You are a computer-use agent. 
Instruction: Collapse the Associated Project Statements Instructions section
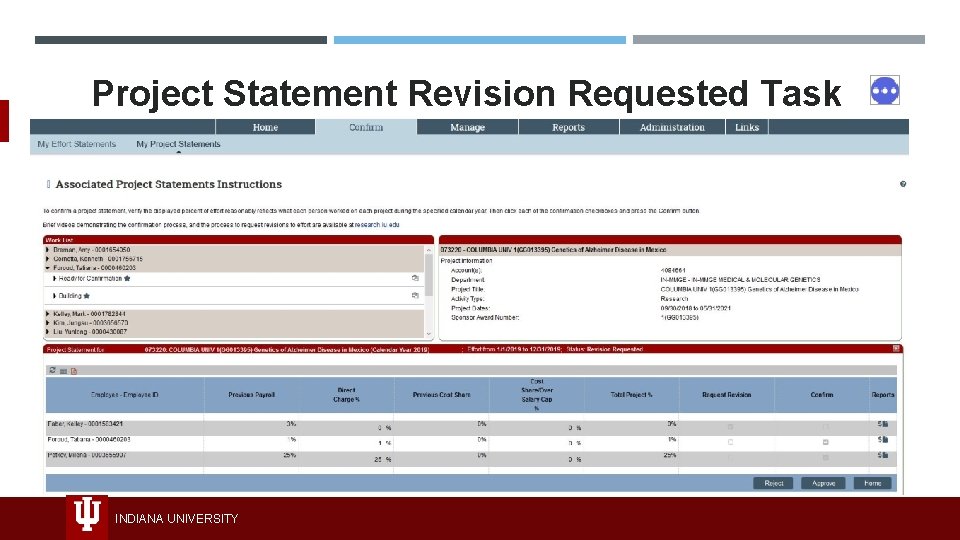48,184
